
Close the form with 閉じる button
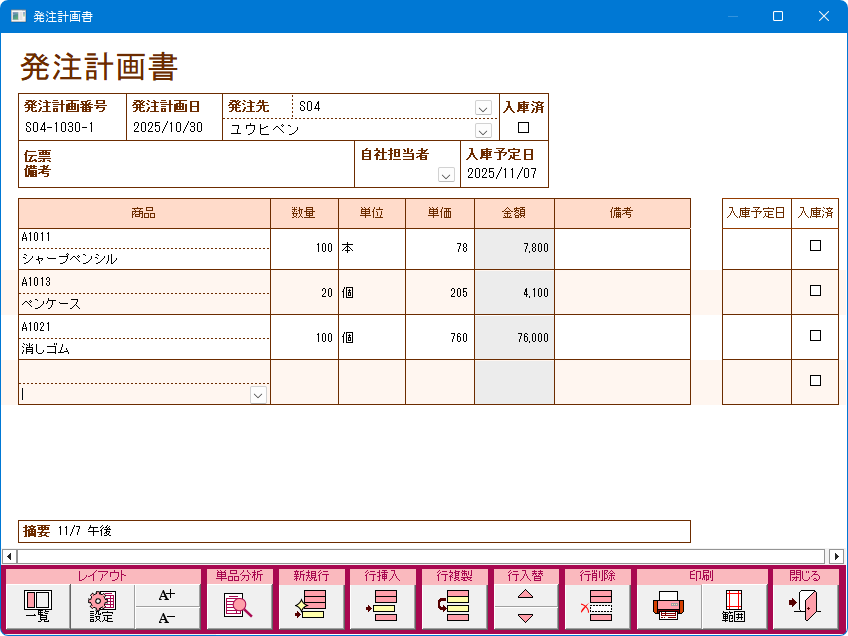(x=805, y=606)
